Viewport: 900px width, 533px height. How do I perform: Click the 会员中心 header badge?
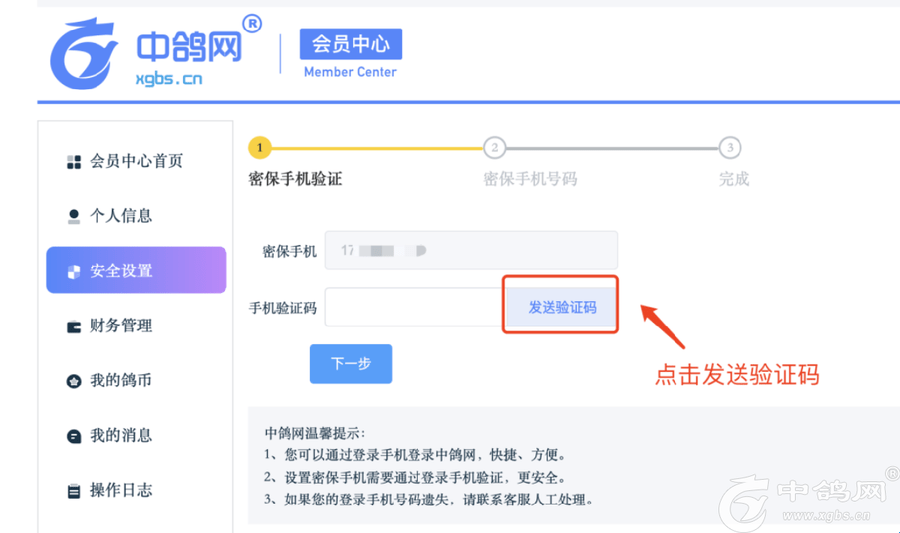coord(350,44)
